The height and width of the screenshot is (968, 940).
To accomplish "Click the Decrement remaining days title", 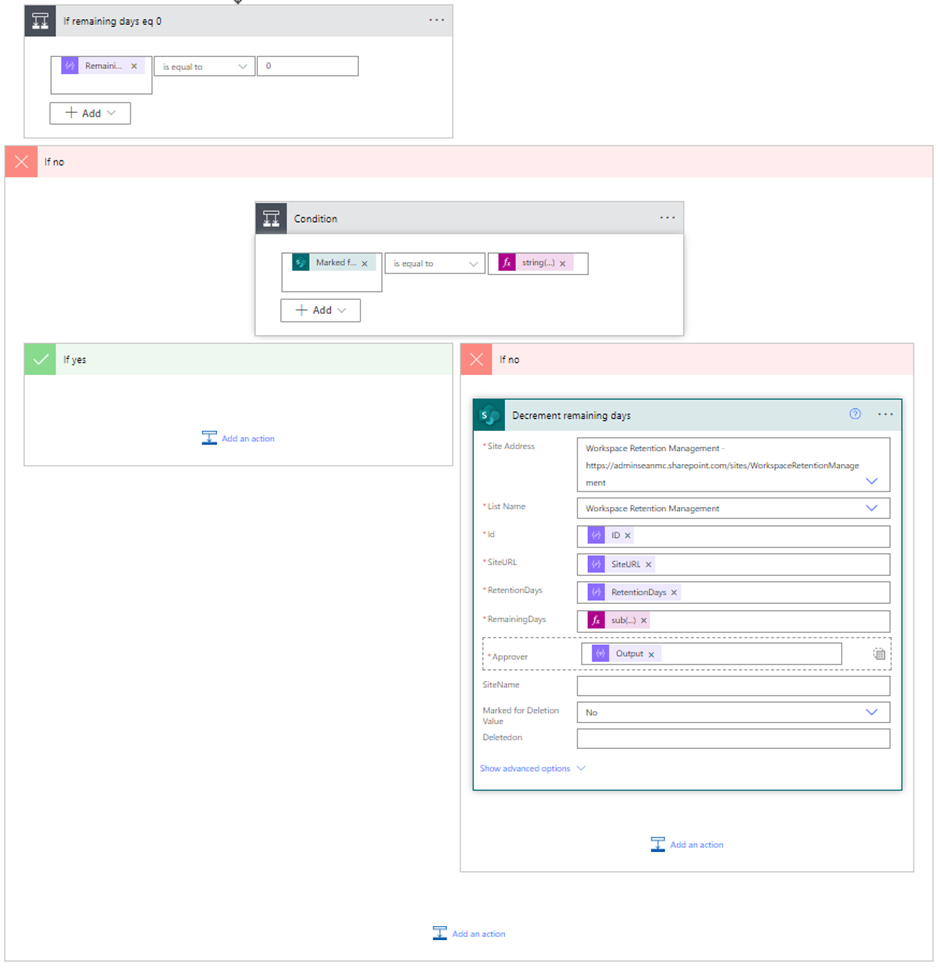I will (572, 415).
